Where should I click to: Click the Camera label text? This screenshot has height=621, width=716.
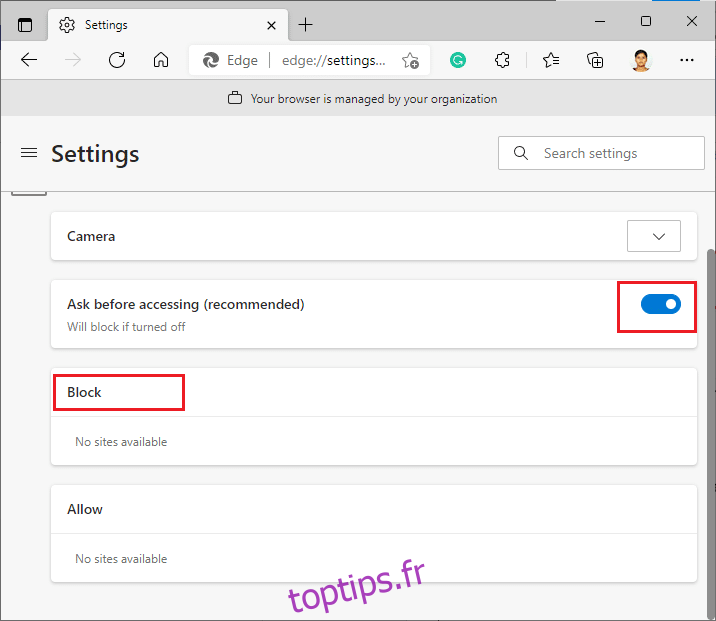point(91,237)
